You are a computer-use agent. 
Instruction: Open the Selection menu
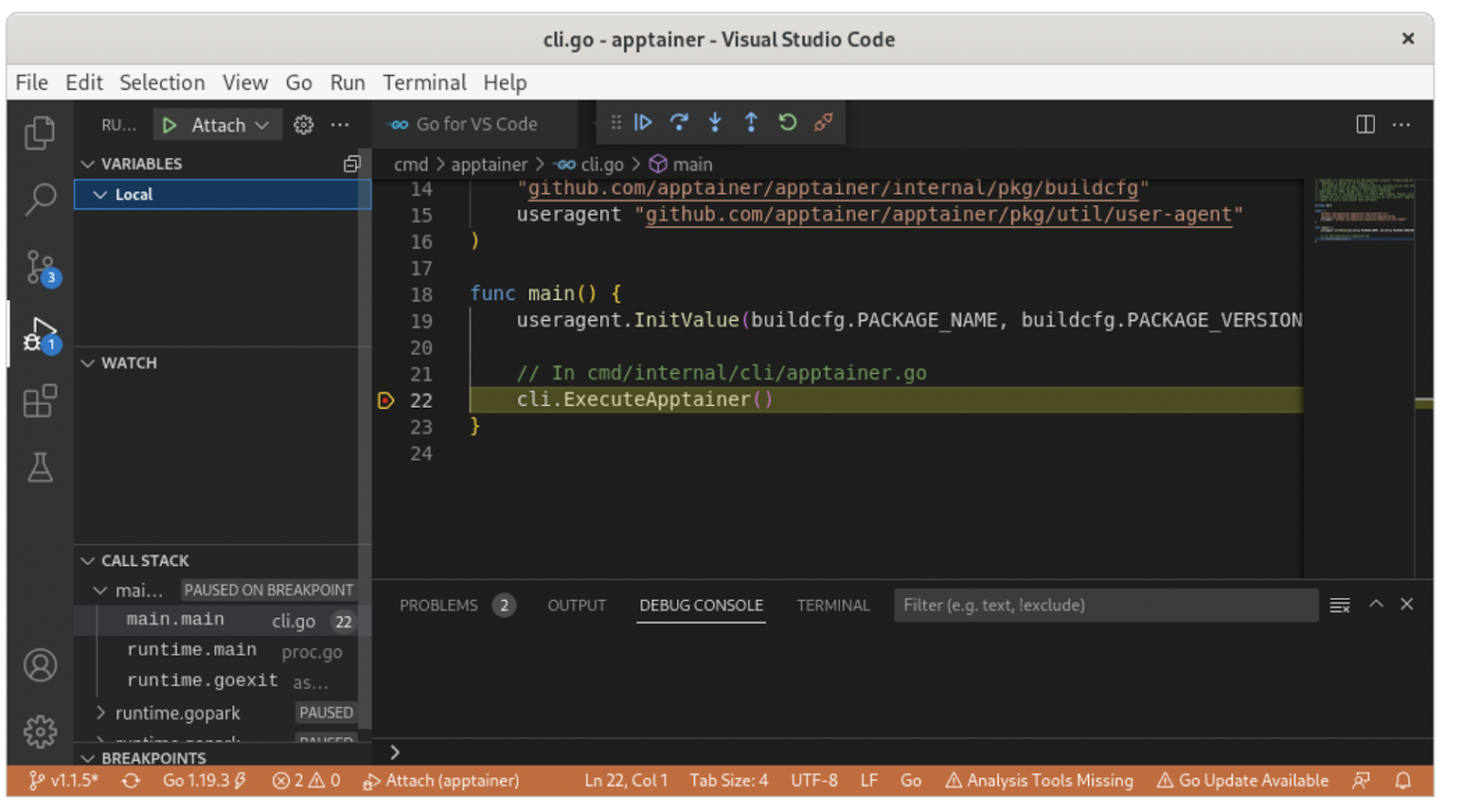(x=162, y=82)
